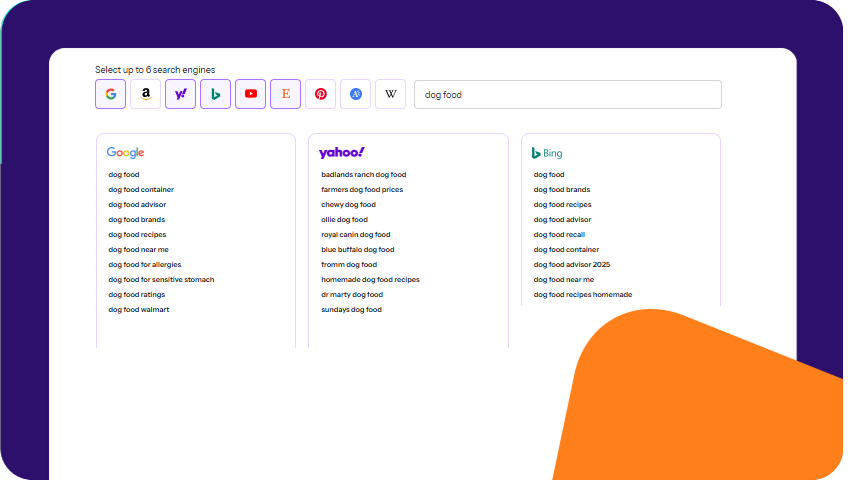Toggle the Yahoo search engine icon
Image resolution: width=850 pixels, height=481 pixels.
180,94
